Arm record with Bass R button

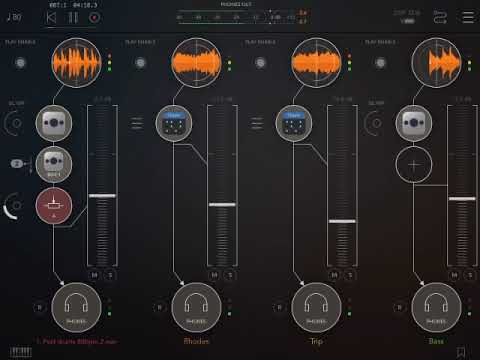[x=400, y=307]
